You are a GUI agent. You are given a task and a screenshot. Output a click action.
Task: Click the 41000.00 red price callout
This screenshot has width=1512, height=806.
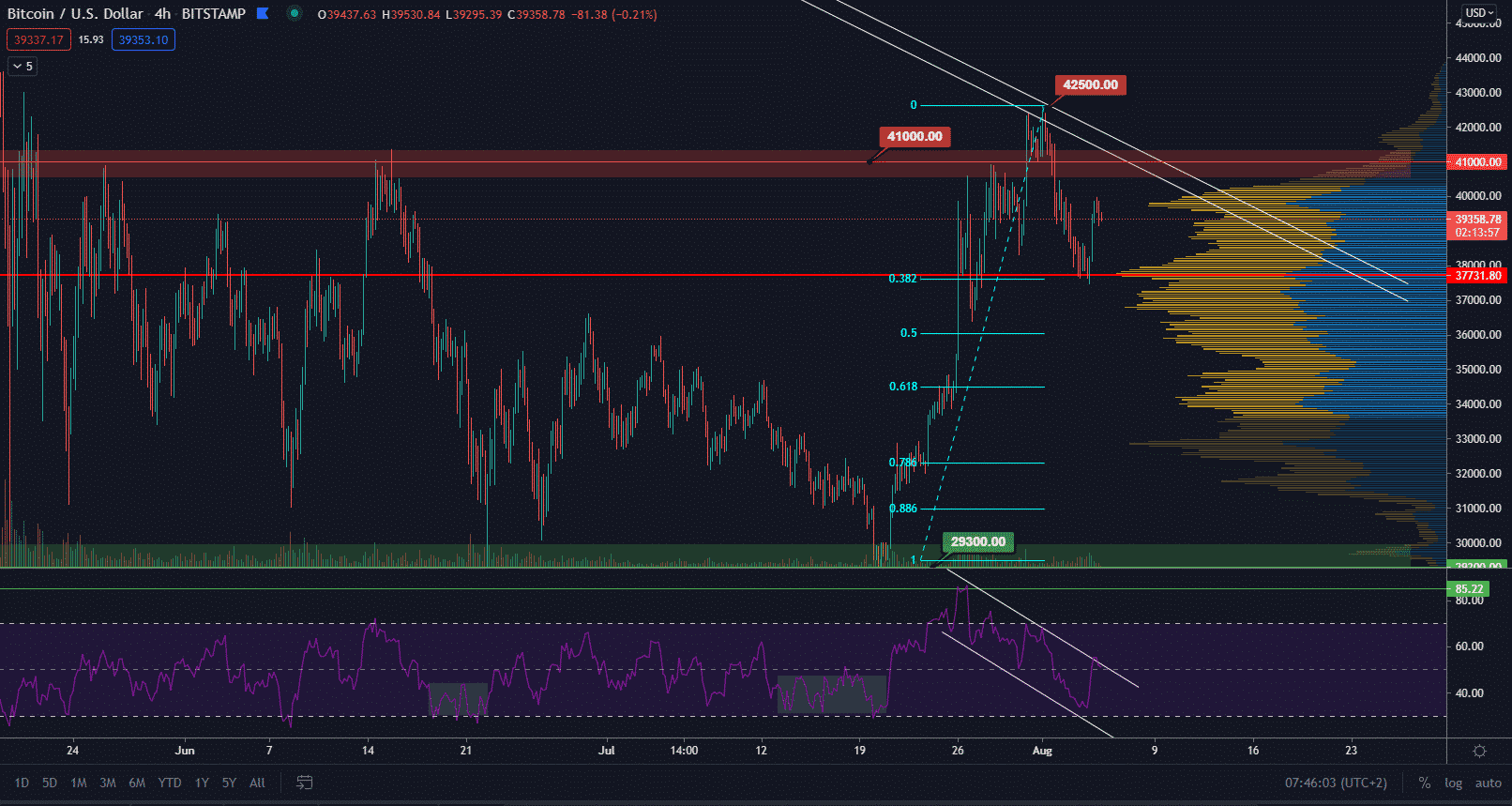tap(915, 136)
